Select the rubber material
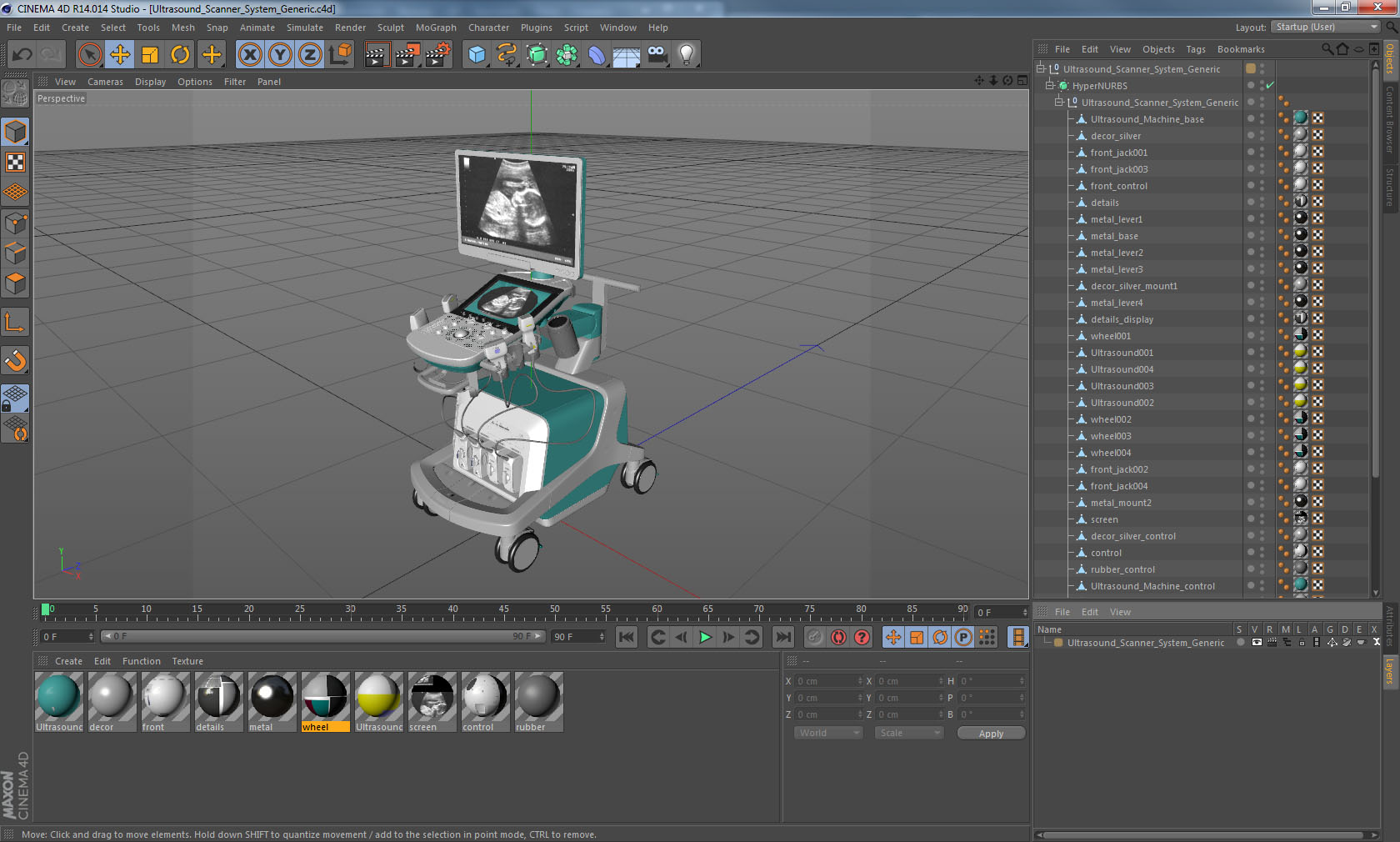 (x=538, y=702)
